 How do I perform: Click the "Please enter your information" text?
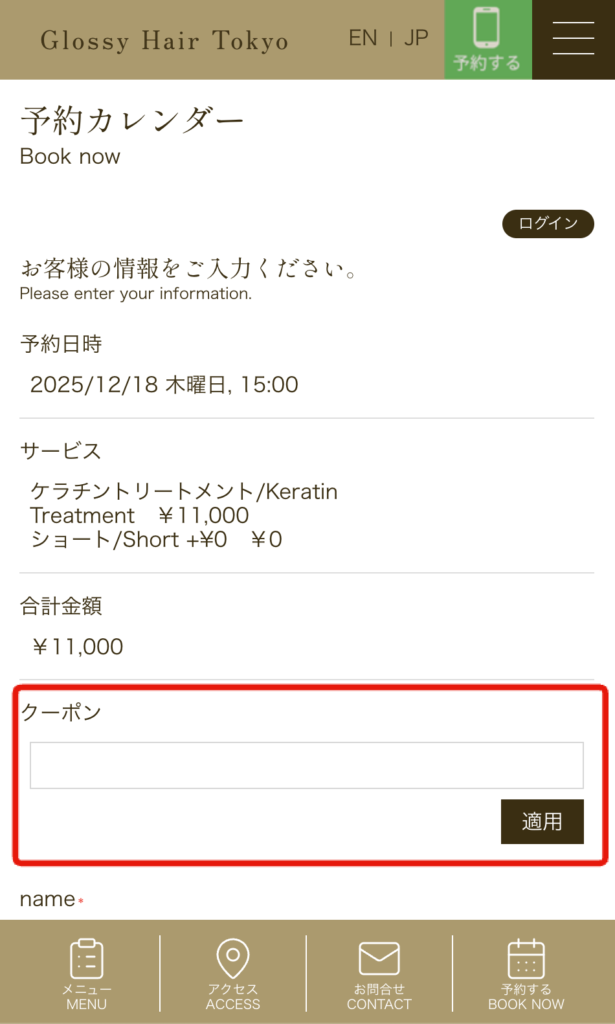[136, 294]
